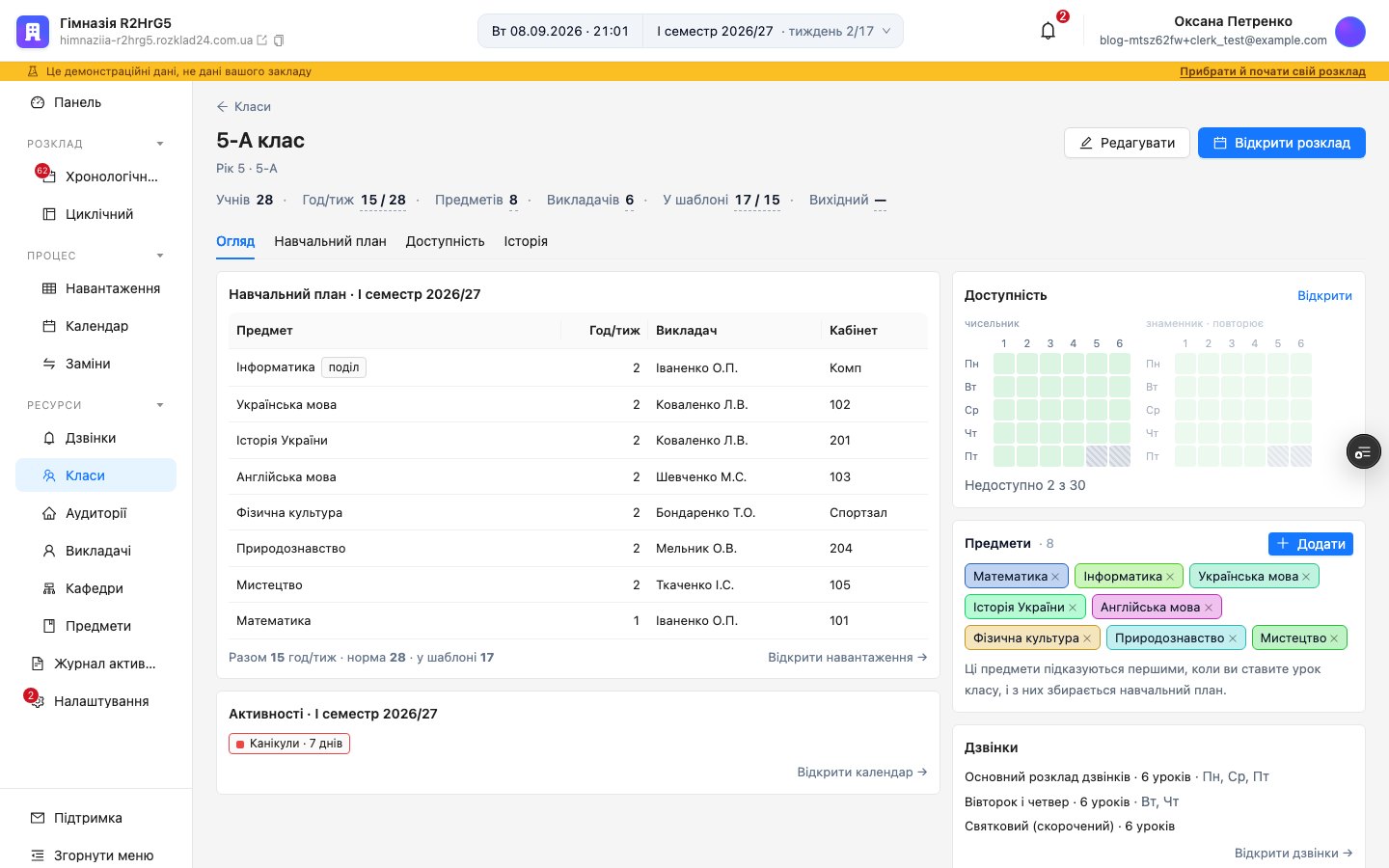The width and height of the screenshot is (1389, 868).
Task: Open Хронологічний schedule in sidebar
Action: [x=96, y=176]
